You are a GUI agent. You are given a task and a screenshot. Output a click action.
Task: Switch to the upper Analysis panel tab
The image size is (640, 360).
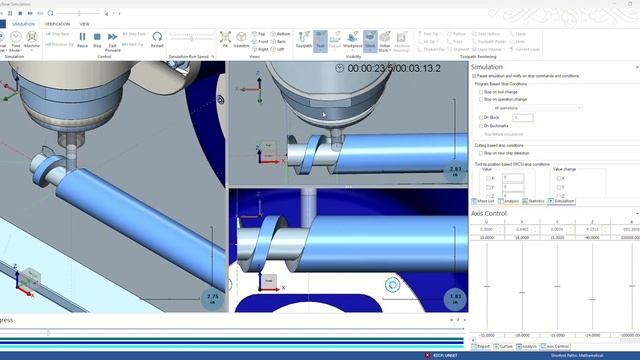click(x=508, y=201)
